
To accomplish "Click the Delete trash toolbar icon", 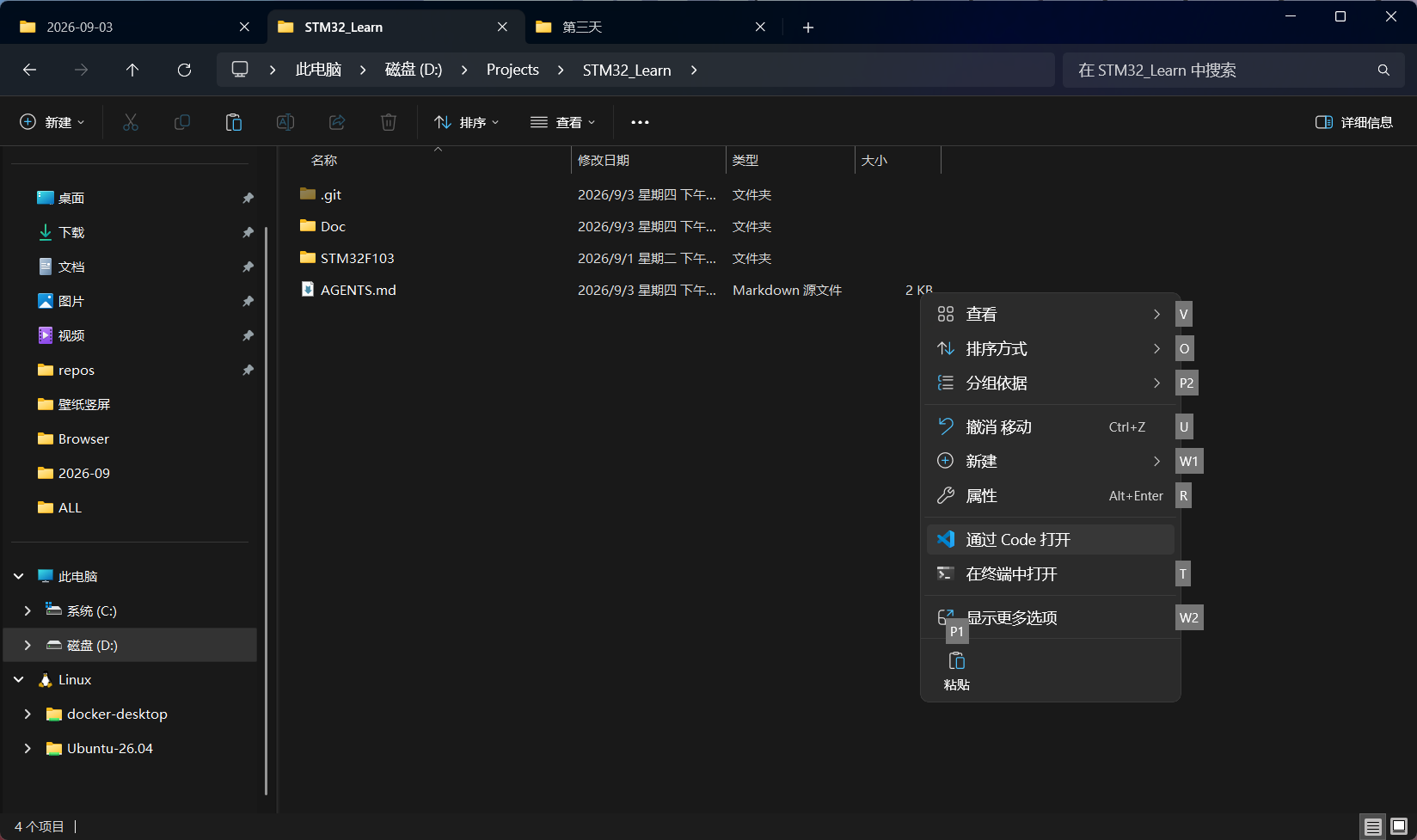I will pyautogui.click(x=389, y=122).
